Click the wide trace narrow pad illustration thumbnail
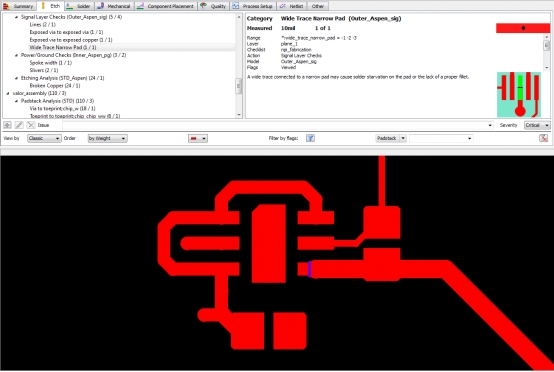The height and width of the screenshot is (372, 554). pos(519,95)
